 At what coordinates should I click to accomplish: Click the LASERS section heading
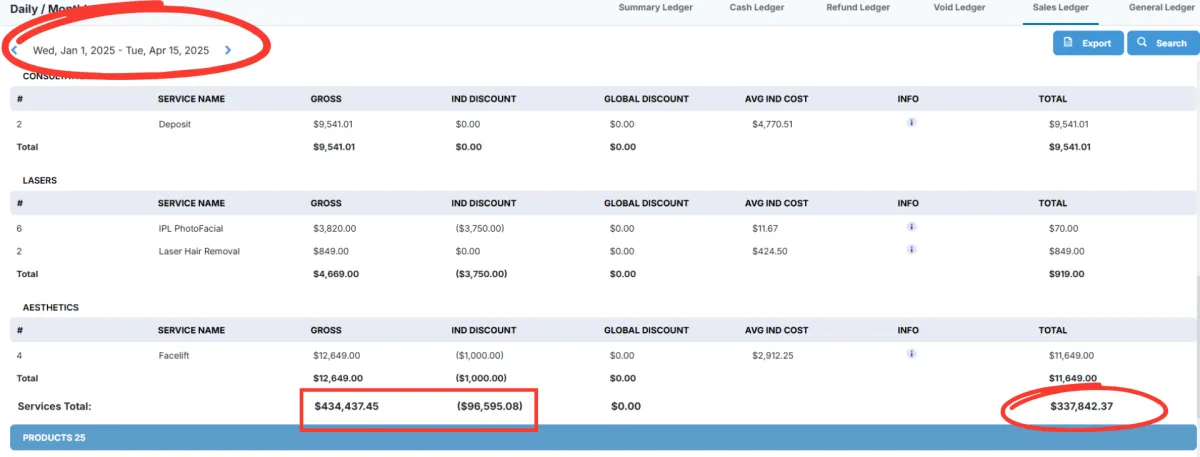point(39,180)
